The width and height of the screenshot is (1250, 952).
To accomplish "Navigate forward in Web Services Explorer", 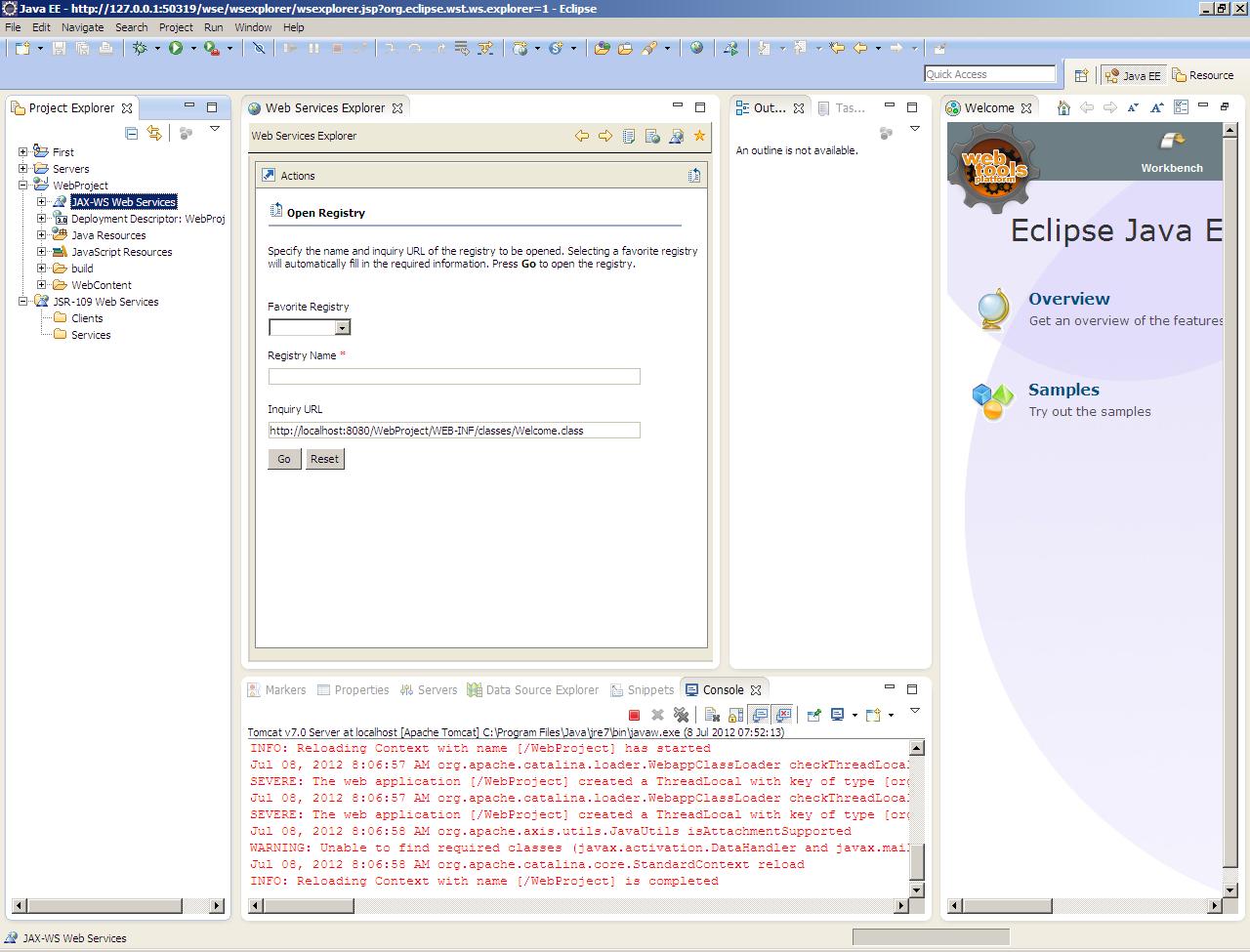I will tap(605, 136).
